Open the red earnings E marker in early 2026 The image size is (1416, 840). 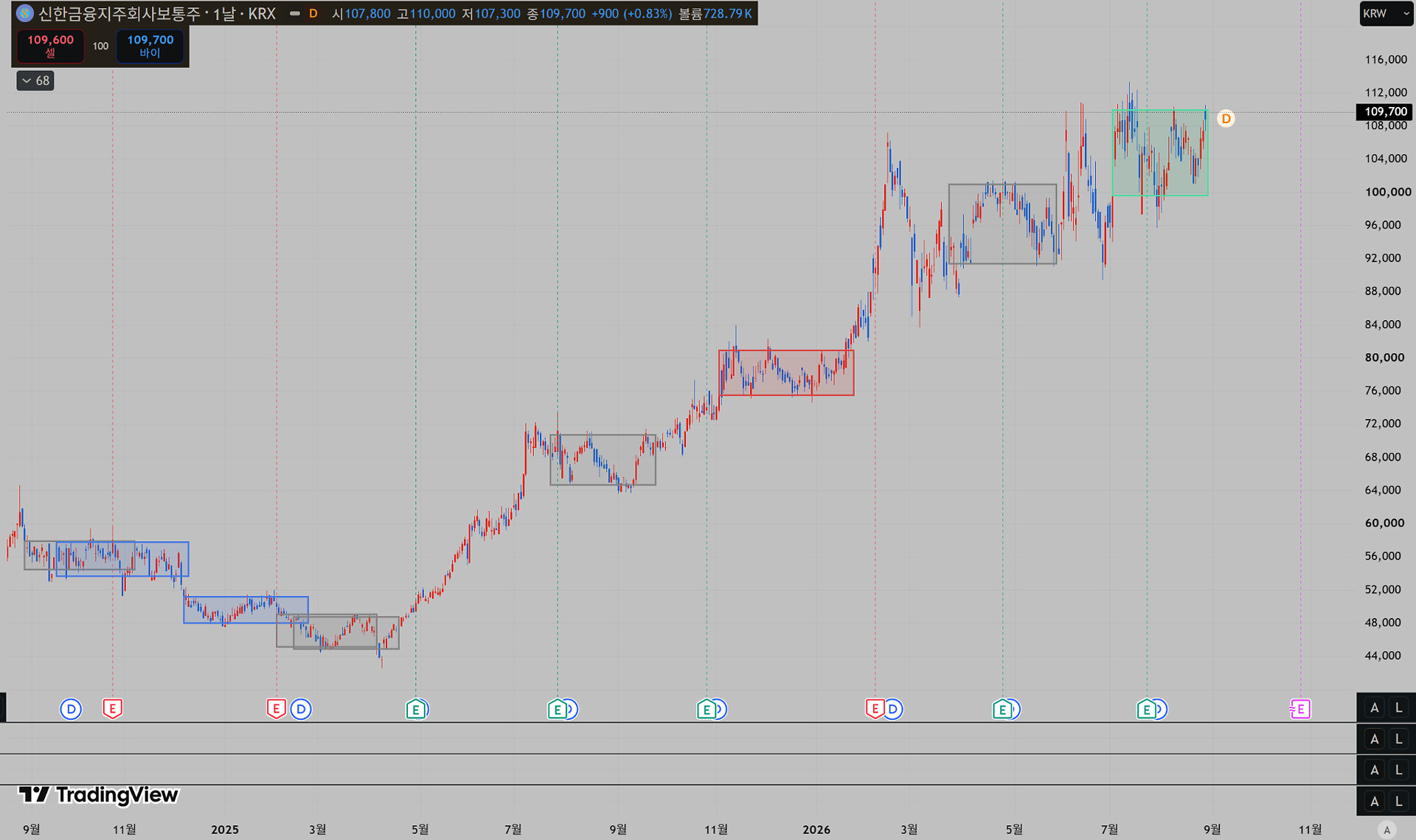pyautogui.click(x=875, y=709)
